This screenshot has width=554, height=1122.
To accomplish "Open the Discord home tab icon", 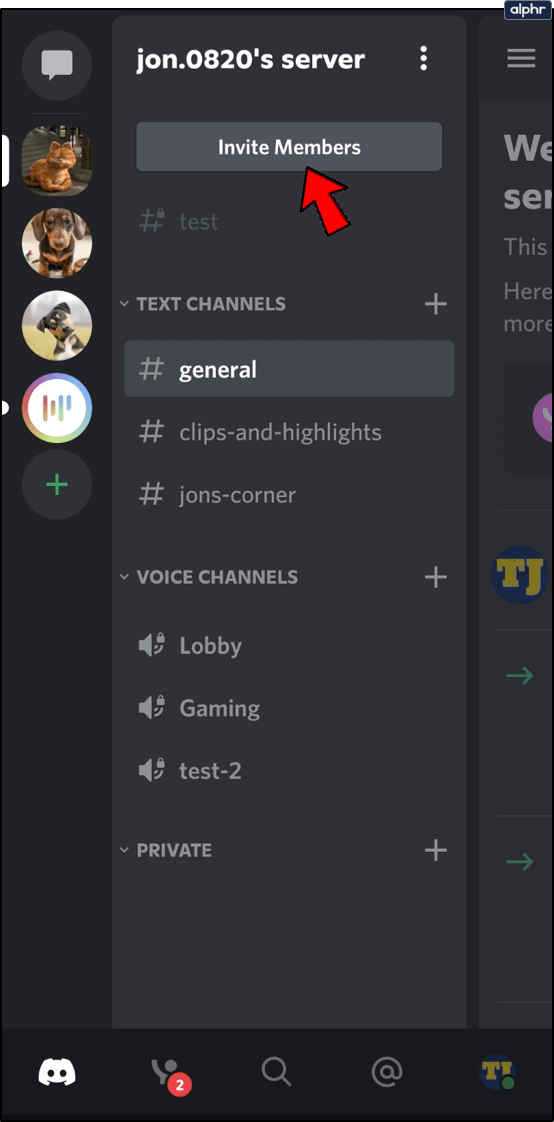I will pos(57,1073).
